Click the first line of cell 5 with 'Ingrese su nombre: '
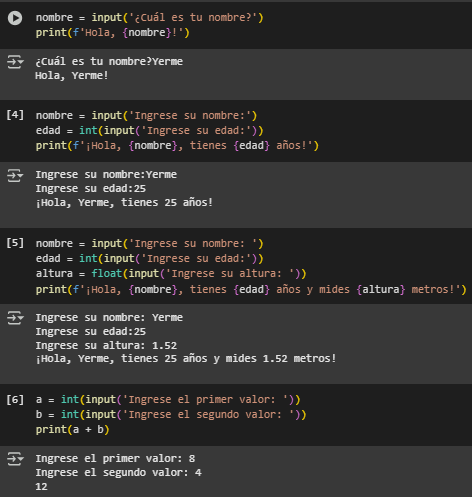Viewport: 472px width, 497px height. pos(150,243)
